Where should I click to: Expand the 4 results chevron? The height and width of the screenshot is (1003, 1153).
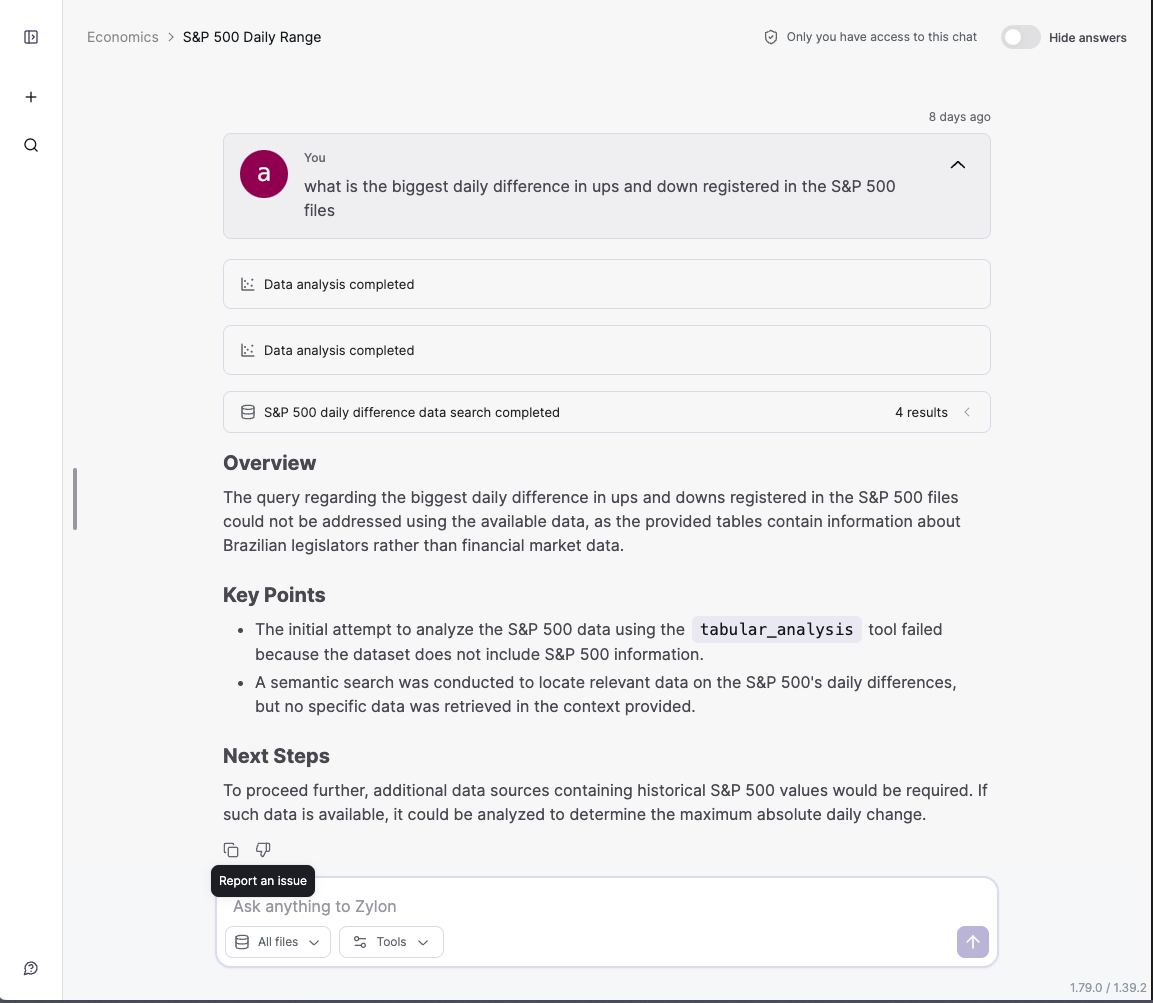[967, 413]
